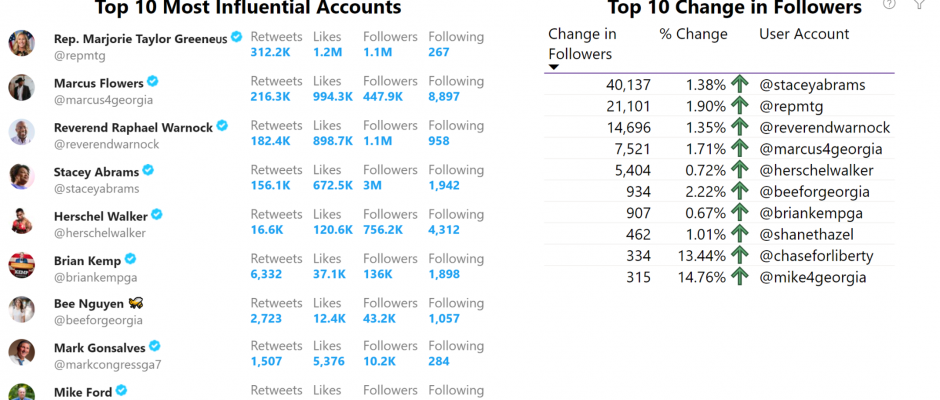This screenshot has height=400, width=940.
Task: Sort table by User Account column header
Action: (x=804, y=34)
